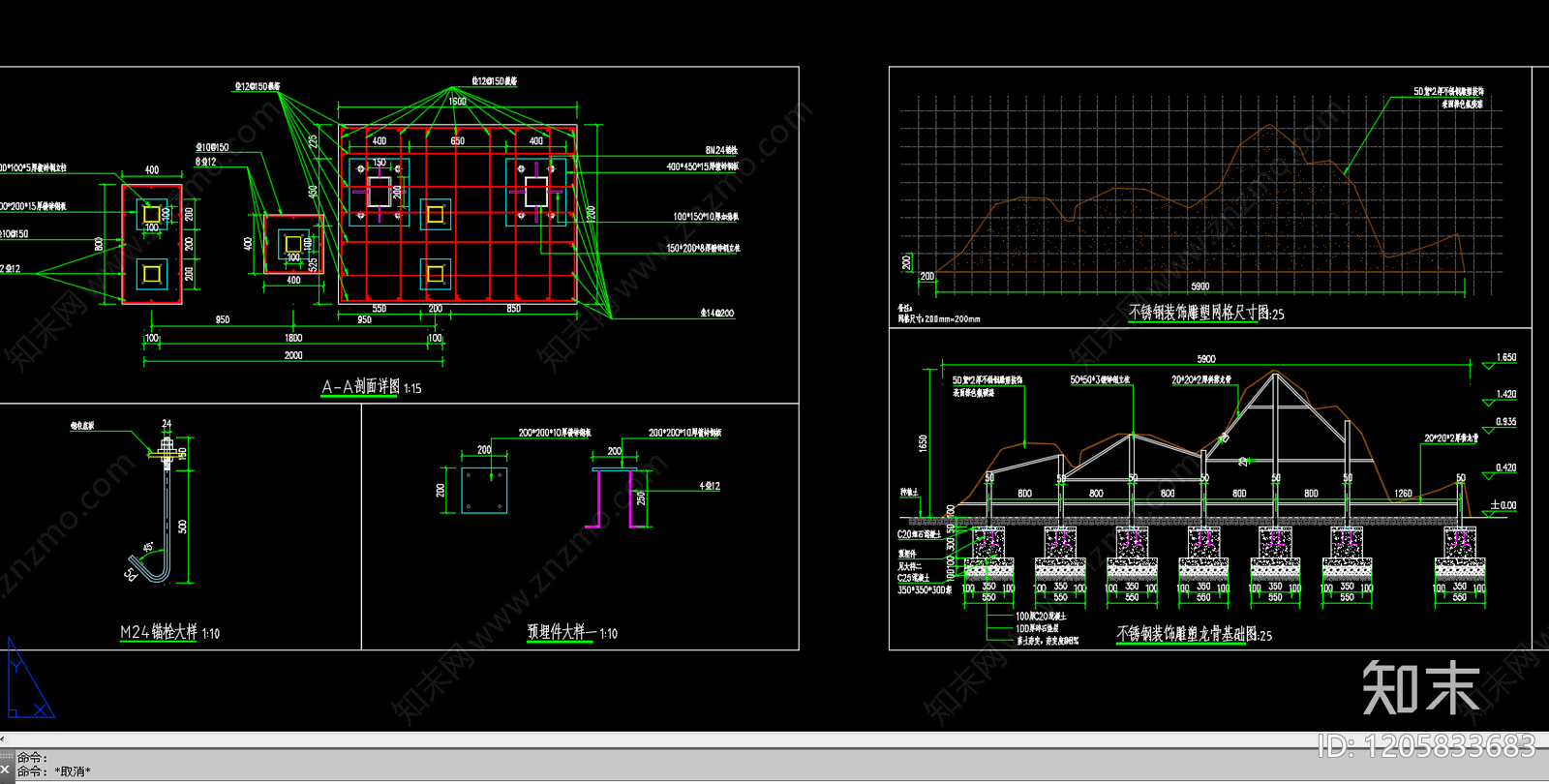This screenshot has width=1549, height=784.
Task: Select the A-A剖面详图 title text
Action: click(360, 386)
